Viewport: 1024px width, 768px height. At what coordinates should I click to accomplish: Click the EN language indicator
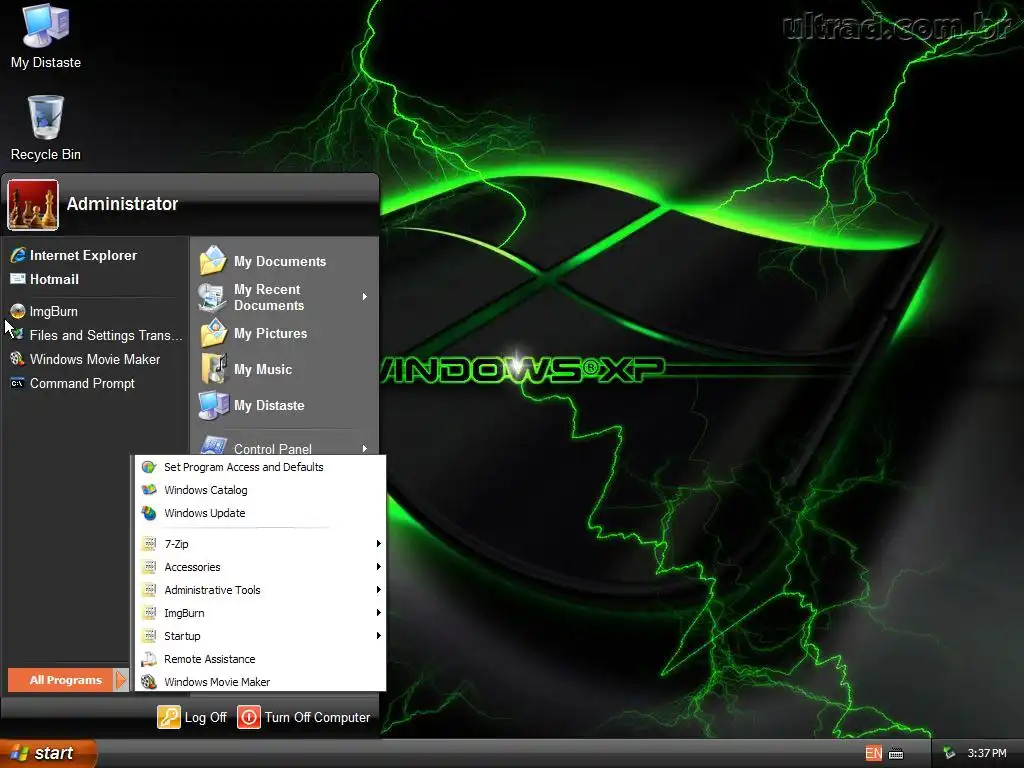click(x=873, y=753)
